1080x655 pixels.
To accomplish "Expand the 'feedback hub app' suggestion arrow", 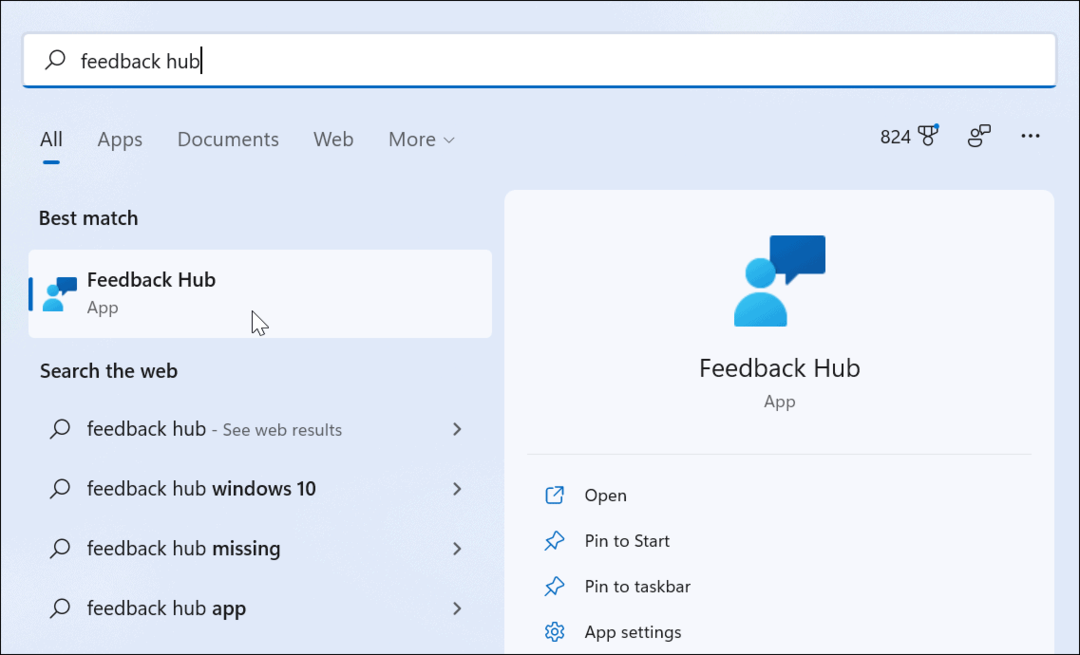I will (x=457, y=608).
